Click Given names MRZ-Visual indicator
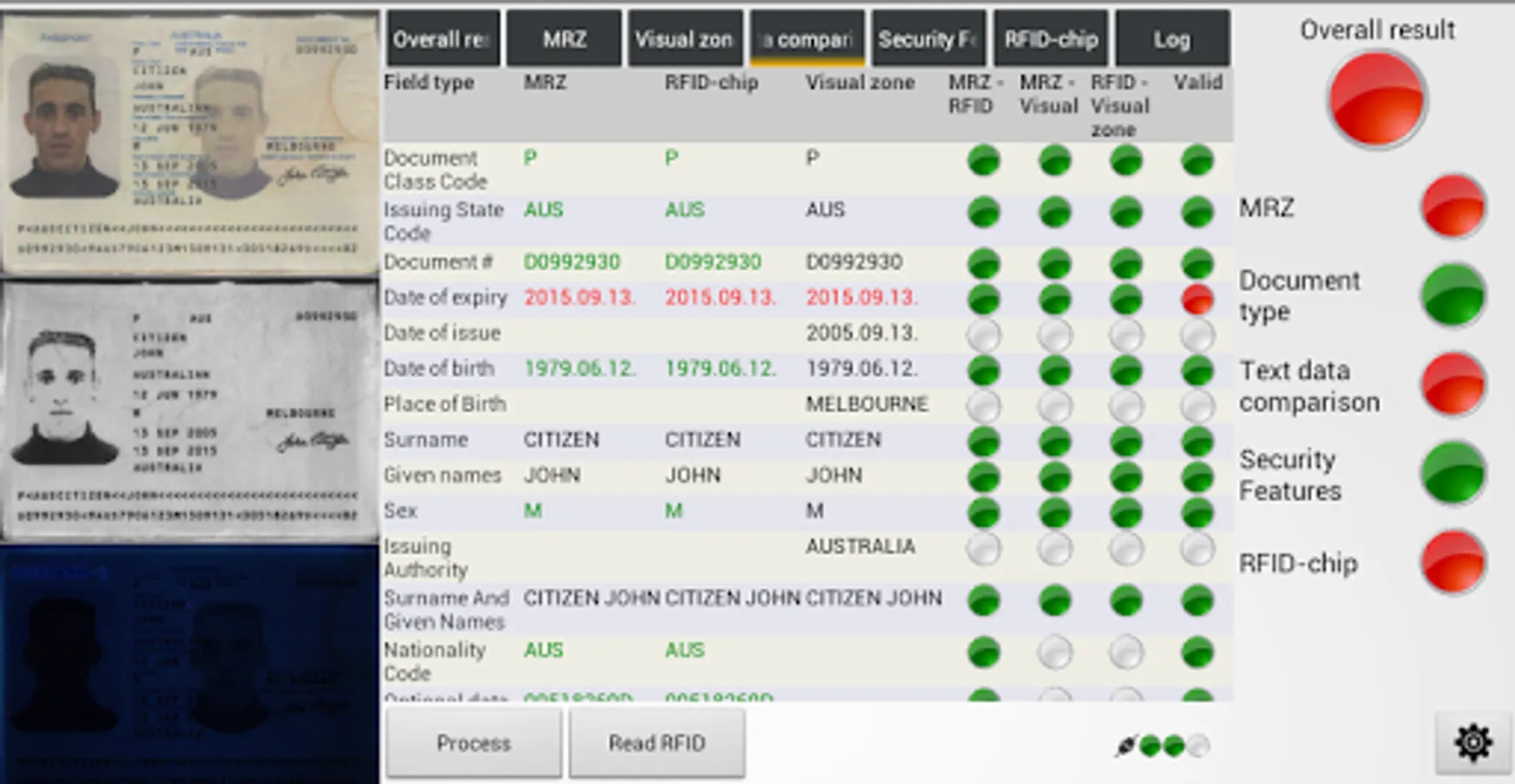Viewport: 1515px width, 784px height. click(x=1055, y=477)
